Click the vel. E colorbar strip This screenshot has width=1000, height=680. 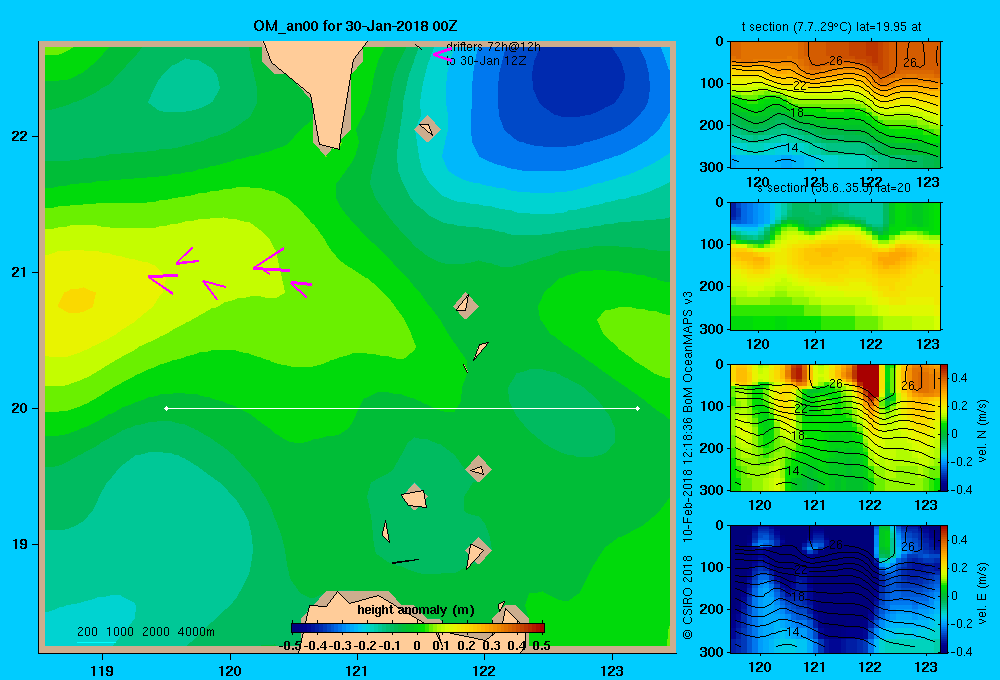[945, 589]
